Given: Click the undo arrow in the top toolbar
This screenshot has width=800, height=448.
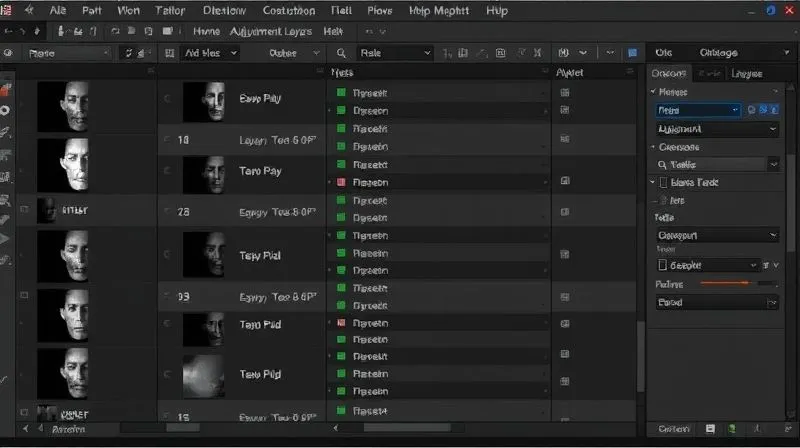Looking at the screenshot, I should click(x=9, y=32).
